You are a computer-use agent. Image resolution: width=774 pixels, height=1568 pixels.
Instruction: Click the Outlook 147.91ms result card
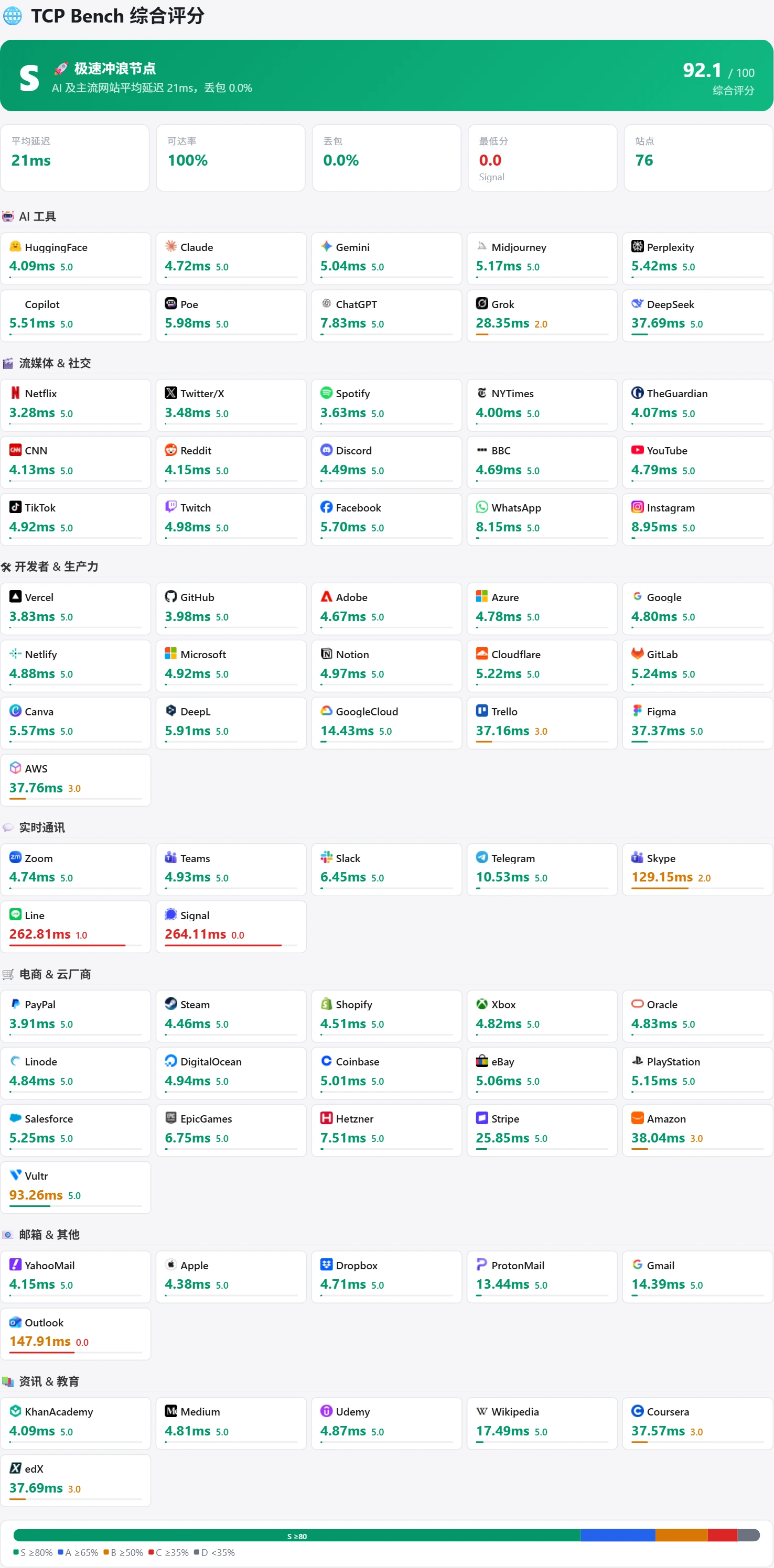pyautogui.click(x=76, y=1334)
